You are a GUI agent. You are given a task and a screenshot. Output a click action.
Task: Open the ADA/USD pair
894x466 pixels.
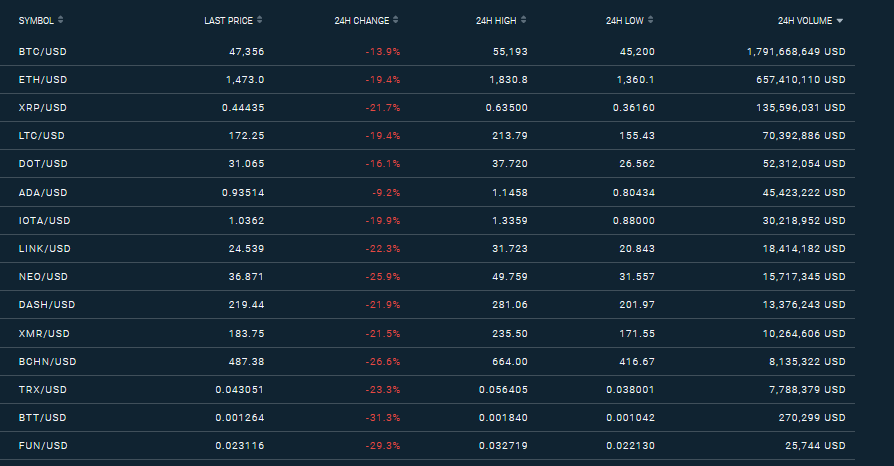(43, 192)
